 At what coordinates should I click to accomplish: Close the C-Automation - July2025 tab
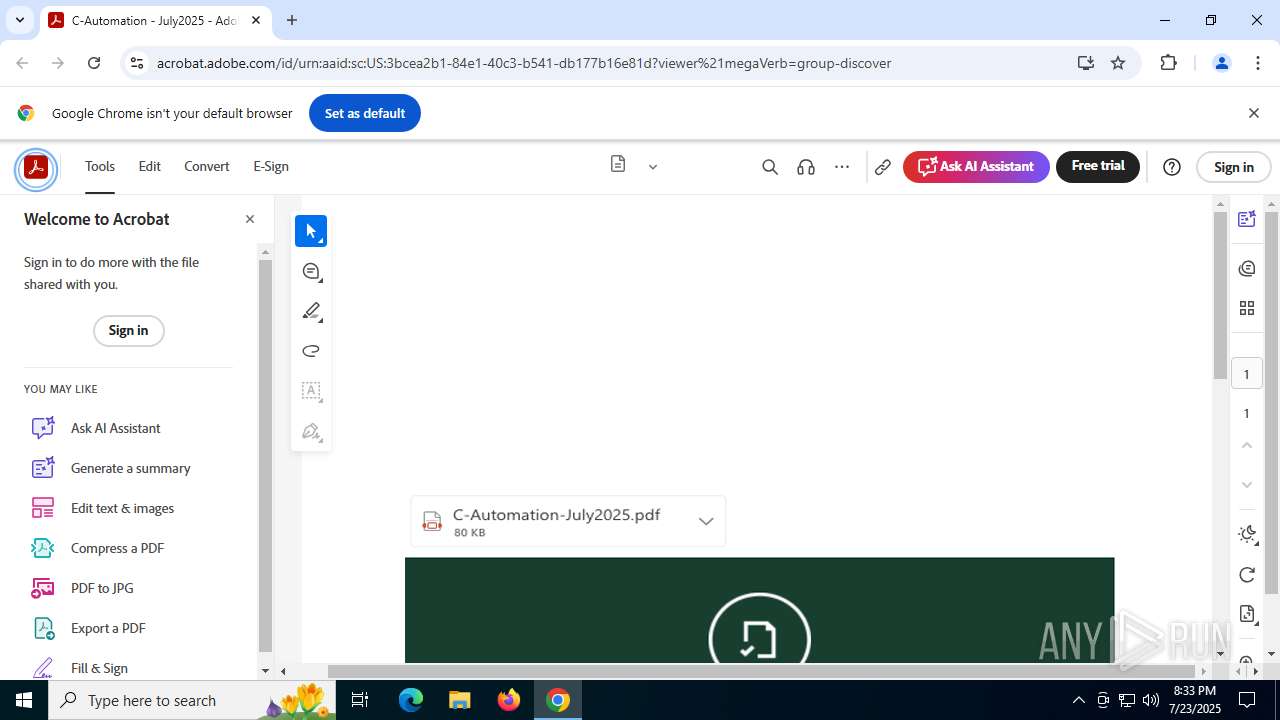(x=256, y=20)
